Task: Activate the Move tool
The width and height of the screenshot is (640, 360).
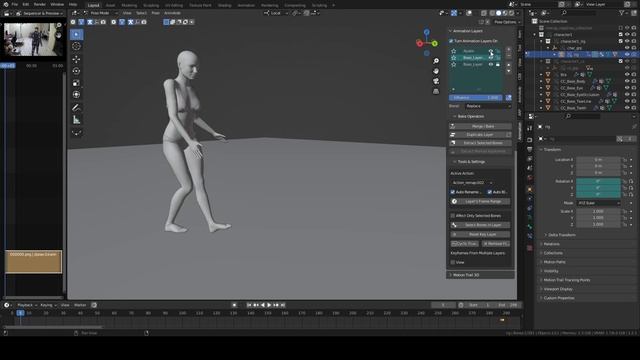Action: (76, 60)
